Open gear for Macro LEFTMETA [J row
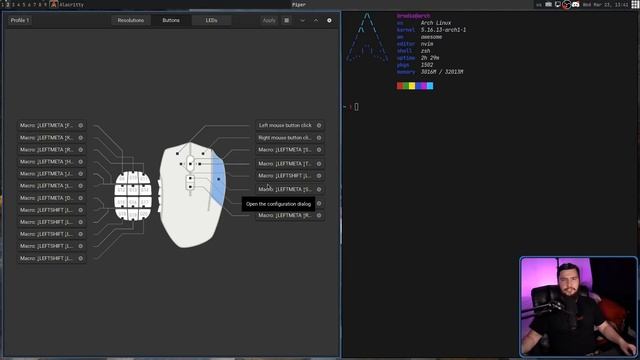Image resolution: width=640 pixels, height=360 pixels. coord(81,174)
